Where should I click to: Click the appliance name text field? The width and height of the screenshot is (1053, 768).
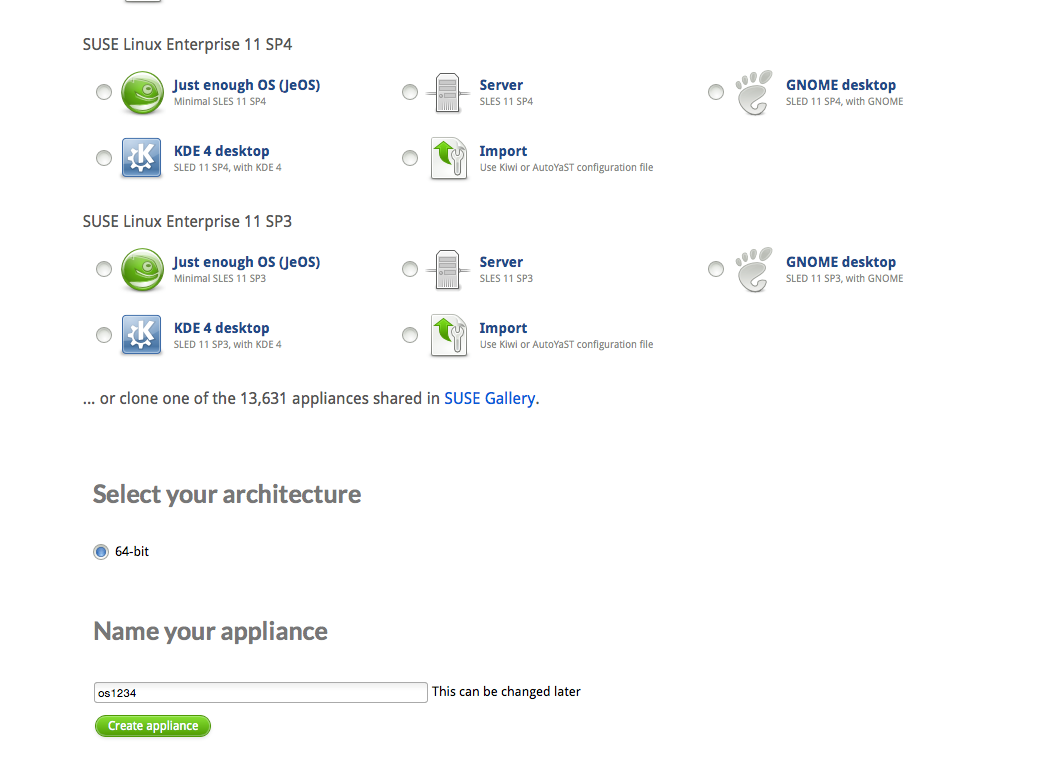pos(261,692)
